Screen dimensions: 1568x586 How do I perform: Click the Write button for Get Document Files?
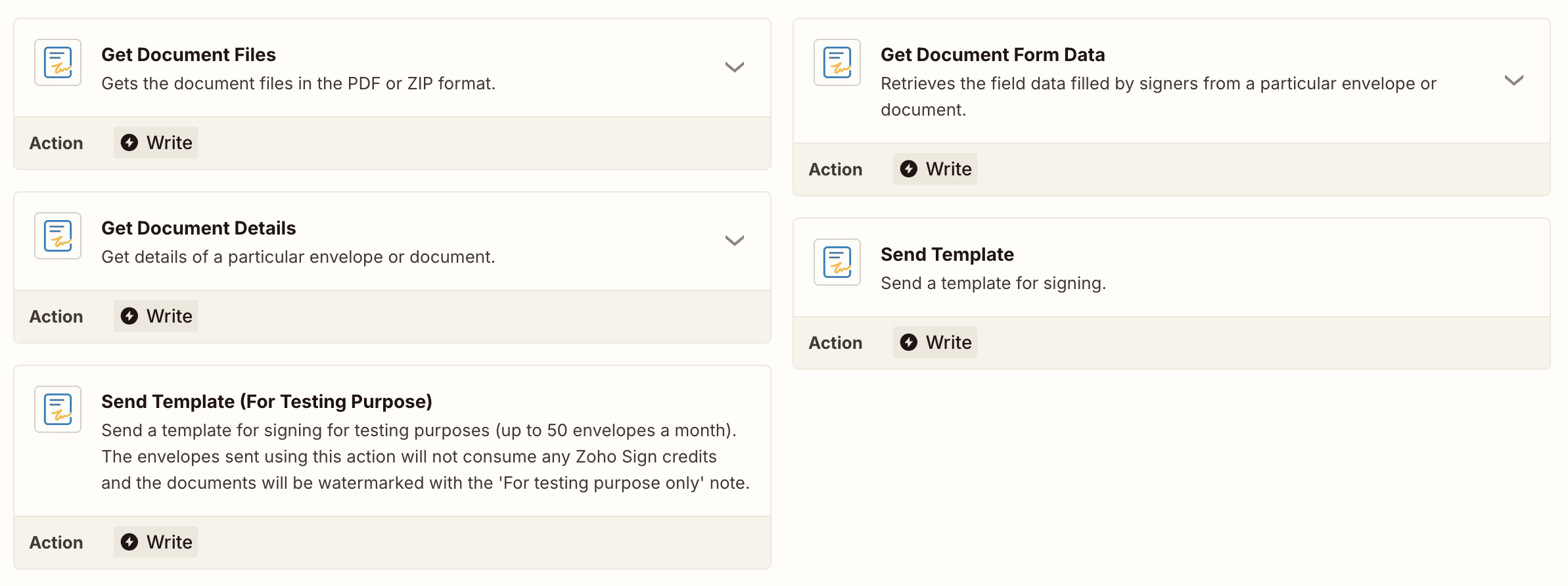coord(156,143)
